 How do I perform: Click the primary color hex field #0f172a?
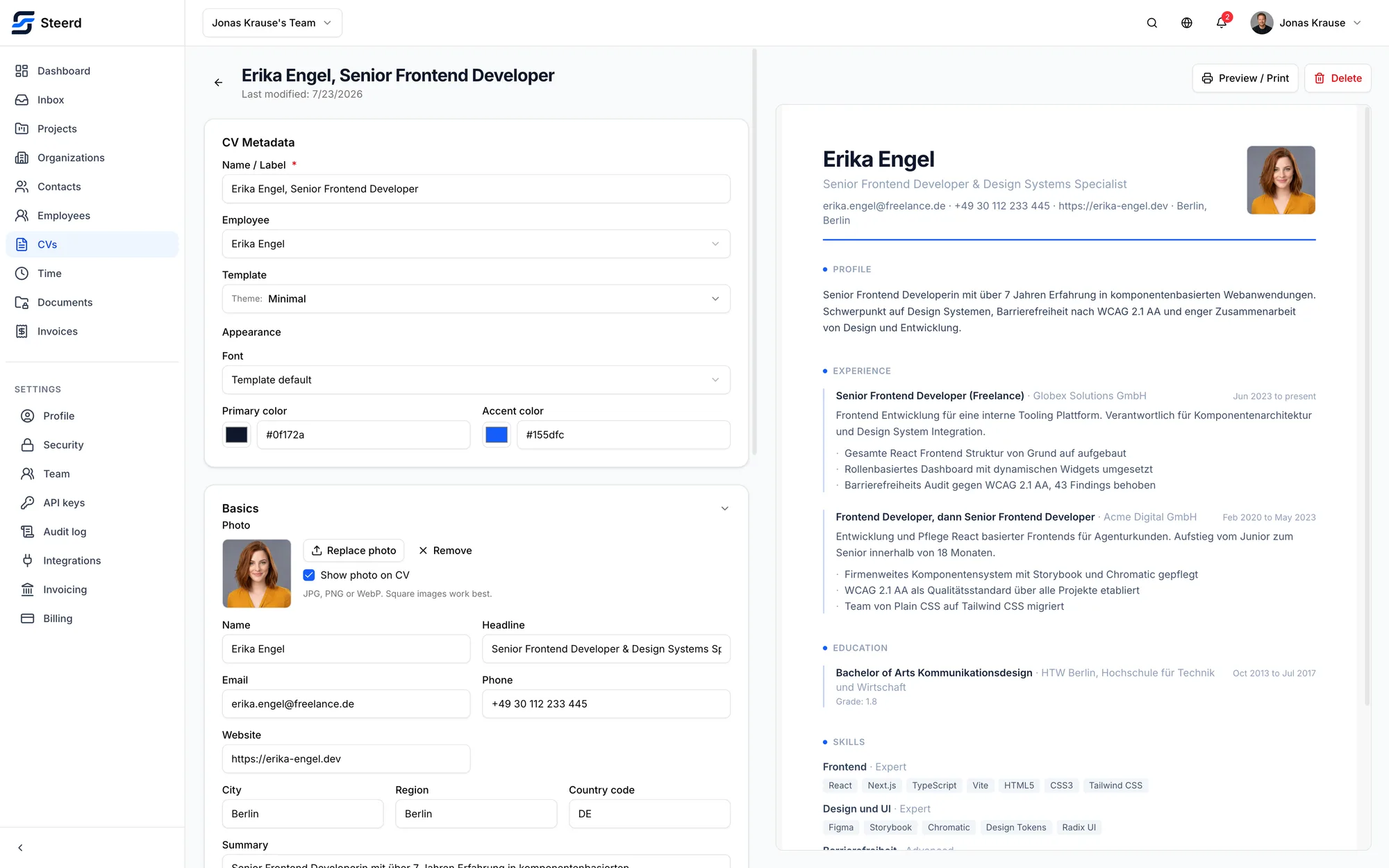point(363,435)
